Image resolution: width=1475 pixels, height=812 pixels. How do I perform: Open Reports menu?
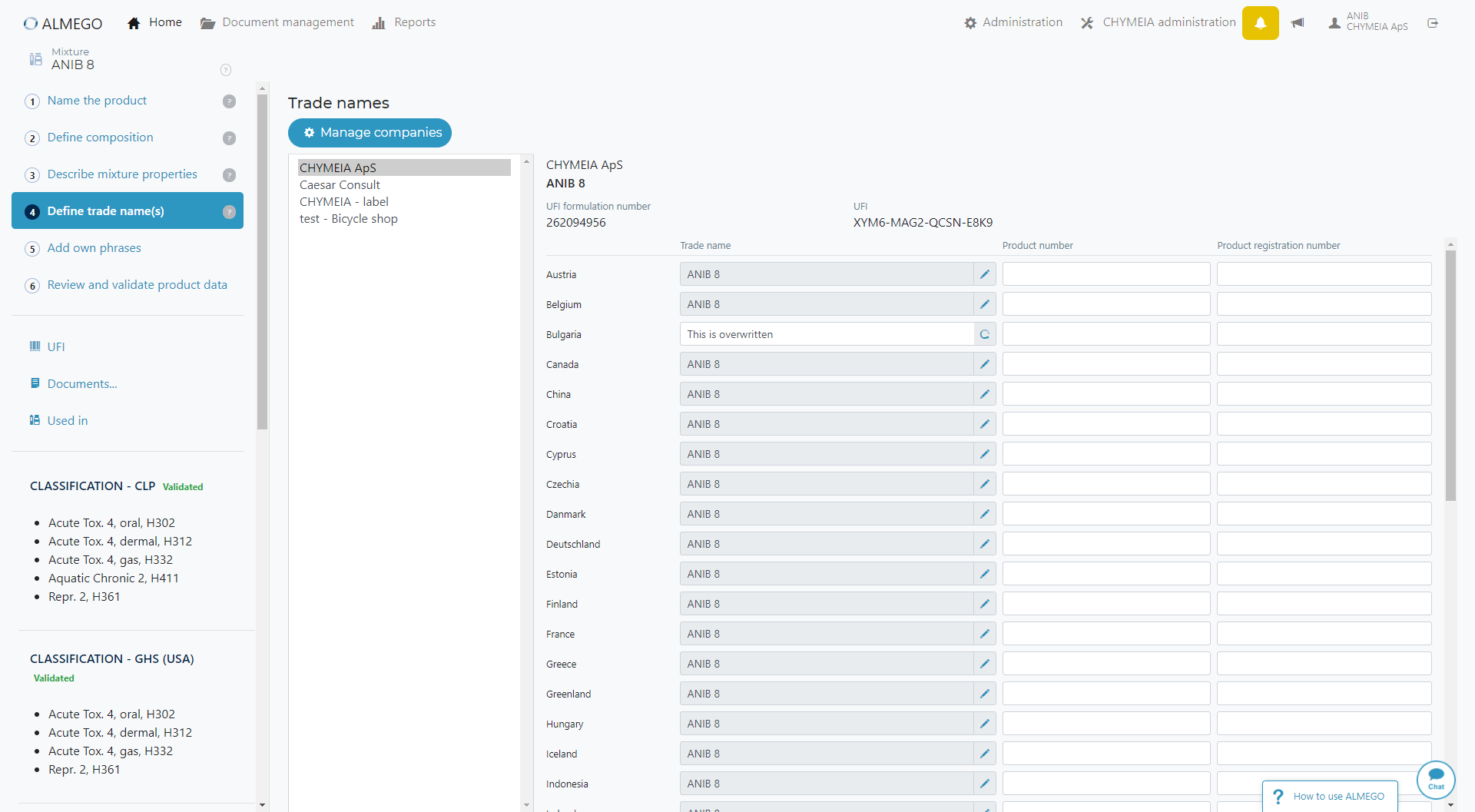(x=404, y=22)
